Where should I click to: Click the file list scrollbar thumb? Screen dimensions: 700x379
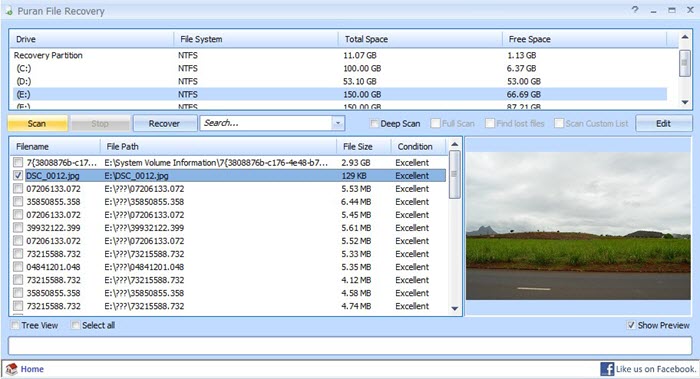click(454, 174)
